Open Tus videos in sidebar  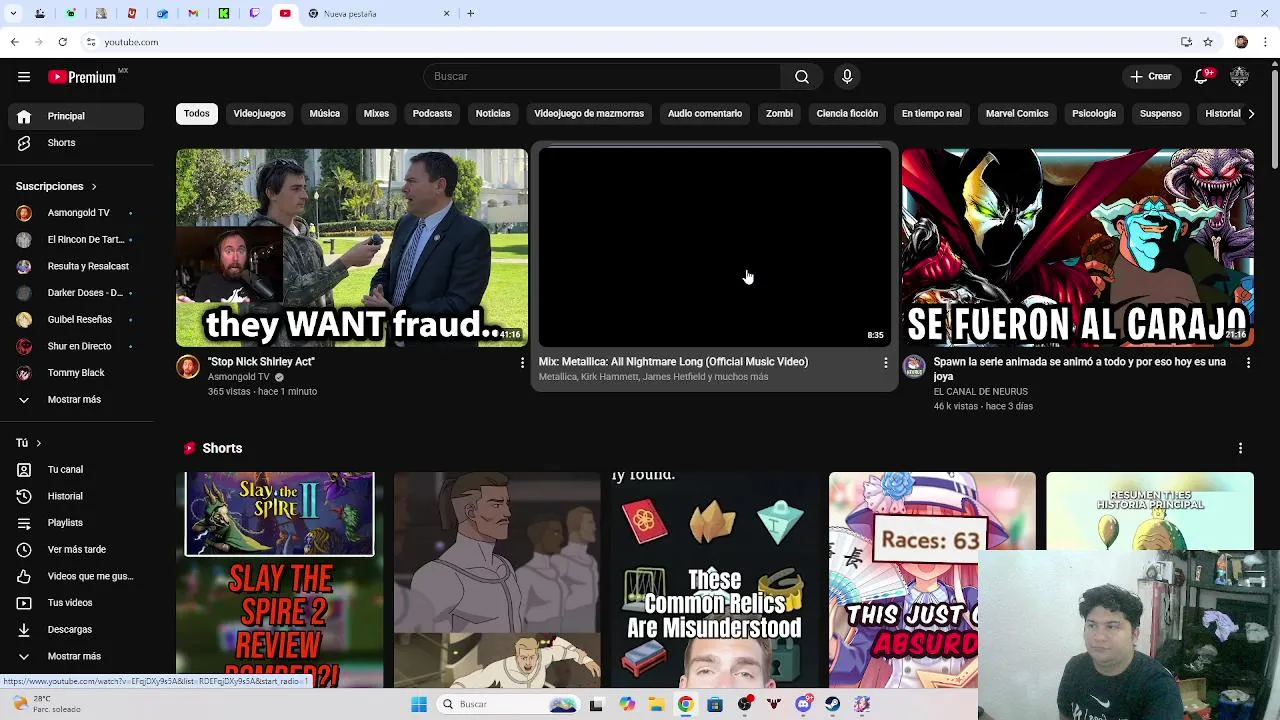click(x=76, y=603)
